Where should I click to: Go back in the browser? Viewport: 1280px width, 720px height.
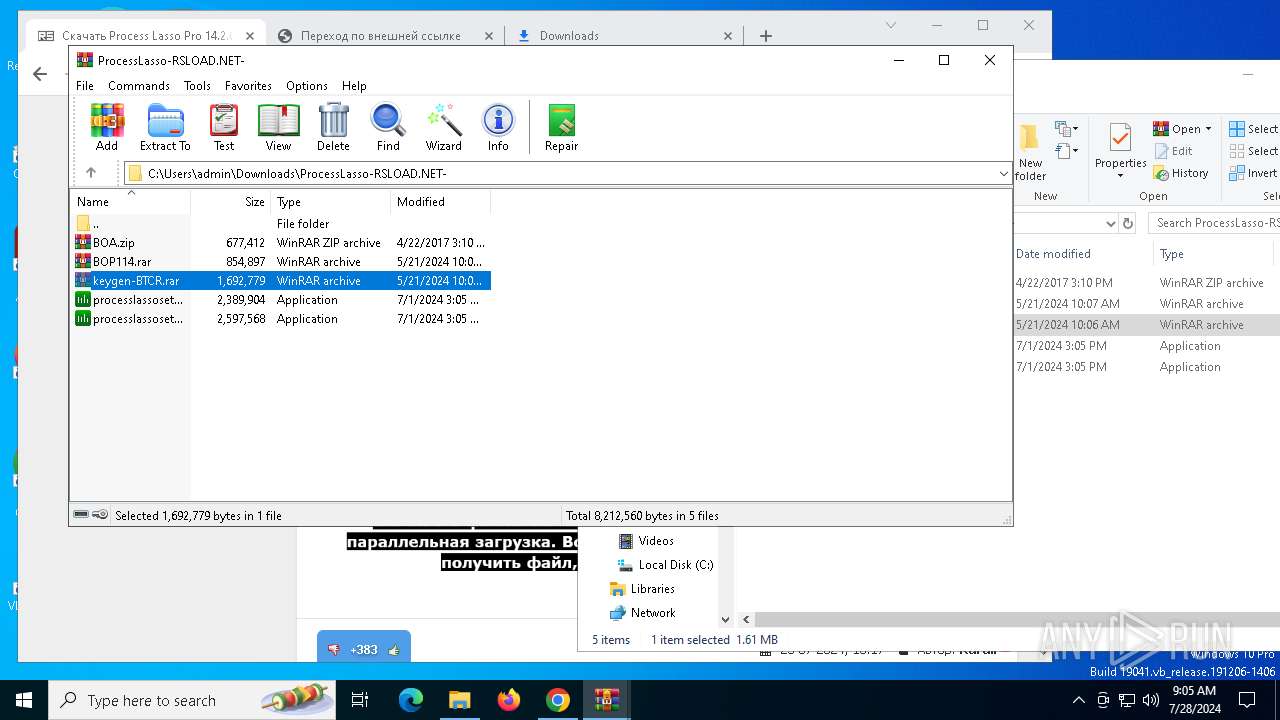pos(40,74)
